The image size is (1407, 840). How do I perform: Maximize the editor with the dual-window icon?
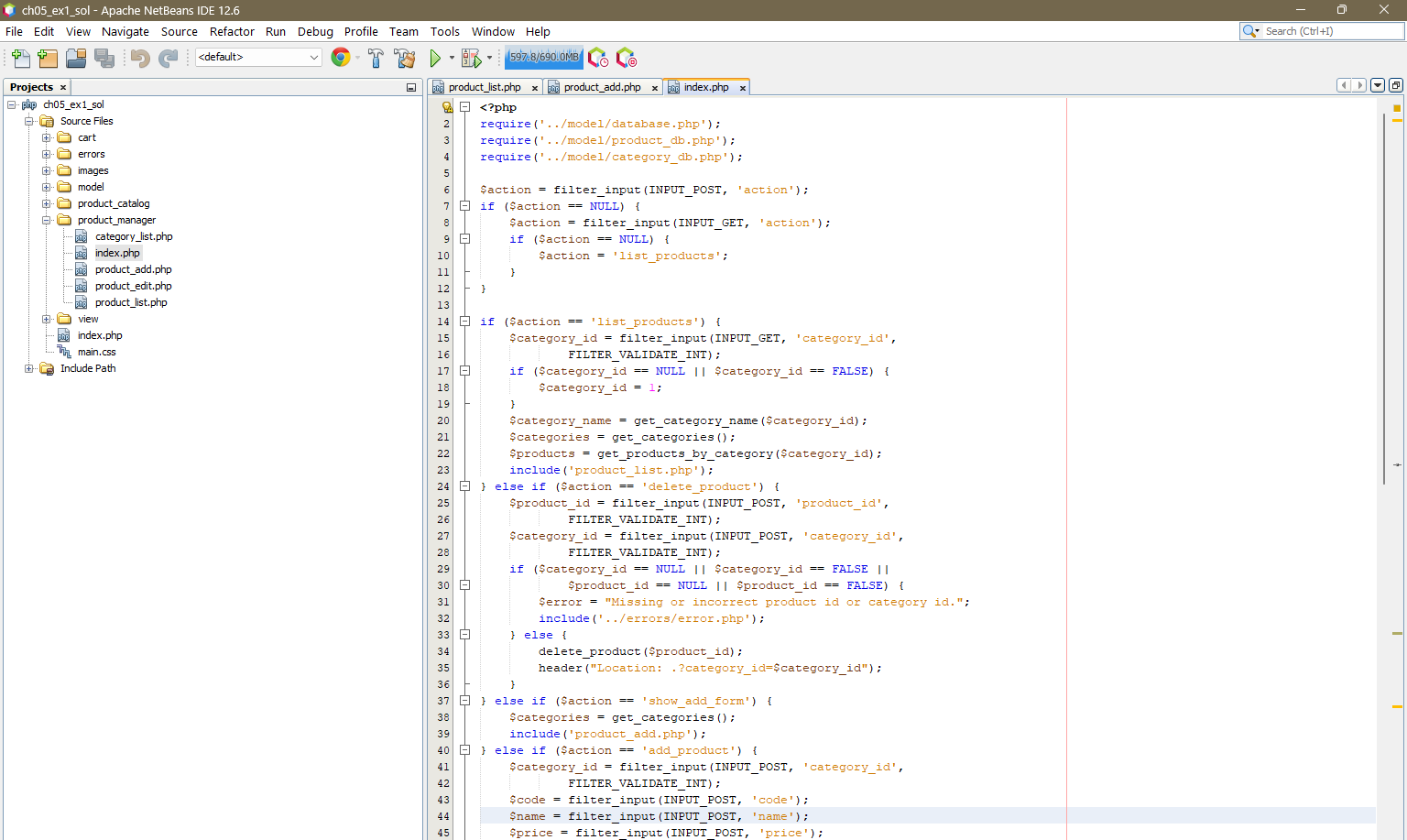point(1396,85)
